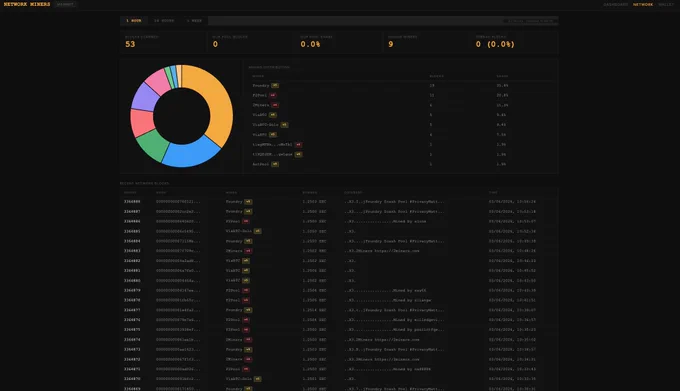Click the block height ending 870 in recent blocks
This screenshot has width=680, height=391.
click(132, 379)
